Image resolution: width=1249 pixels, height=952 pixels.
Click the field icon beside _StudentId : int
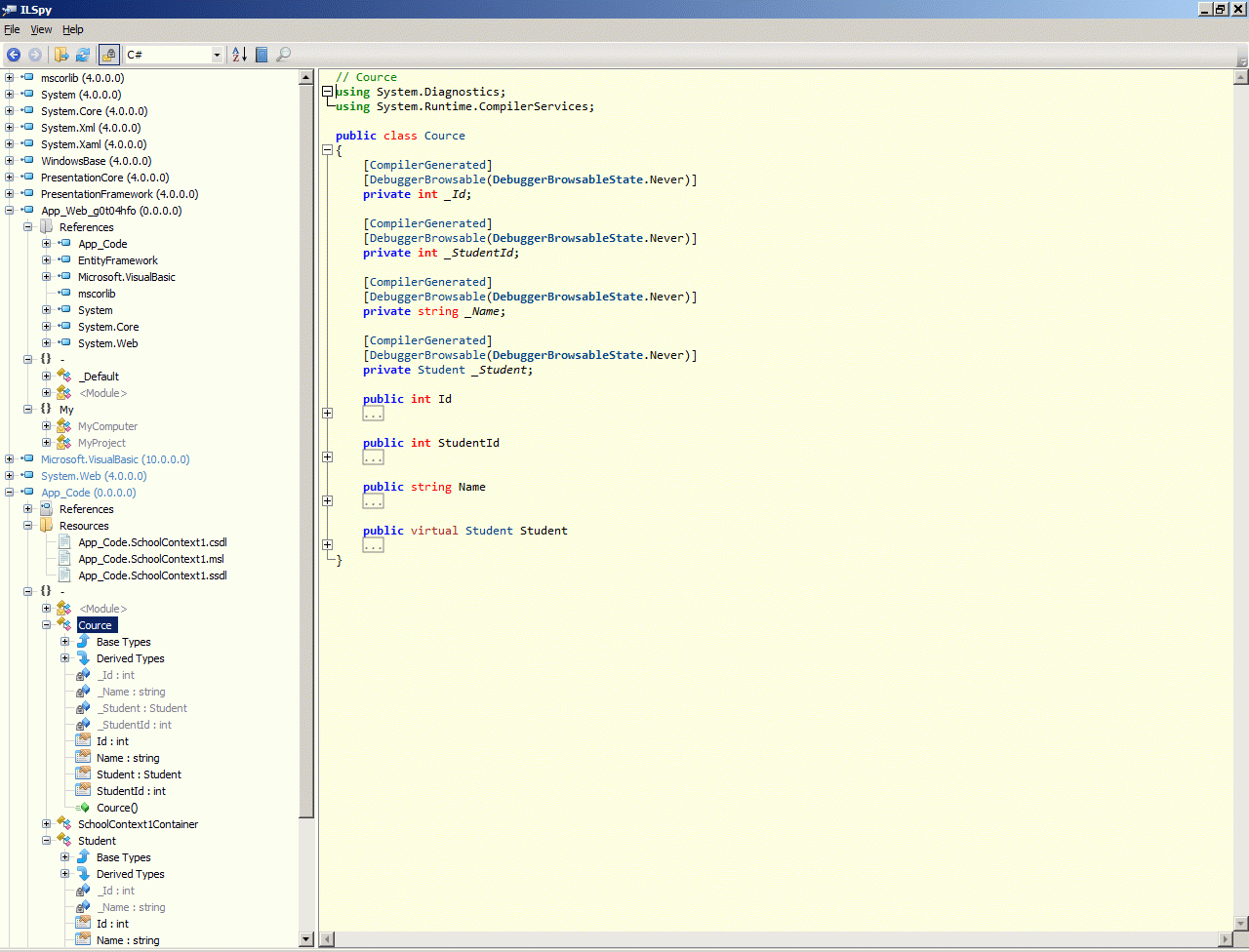click(x=83, y=725)
